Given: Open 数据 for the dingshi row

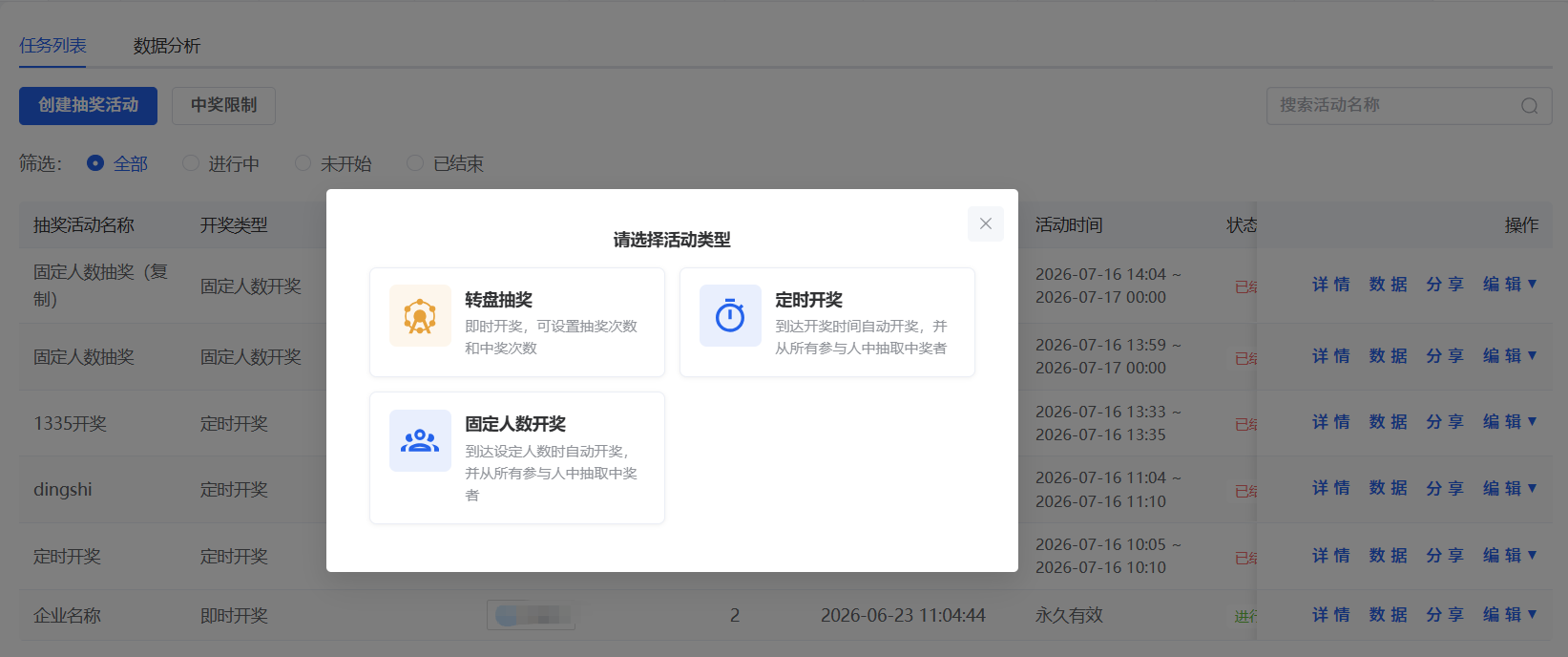Looking at the screenshot, I should pyautogui.click(x=1388, y=488).
